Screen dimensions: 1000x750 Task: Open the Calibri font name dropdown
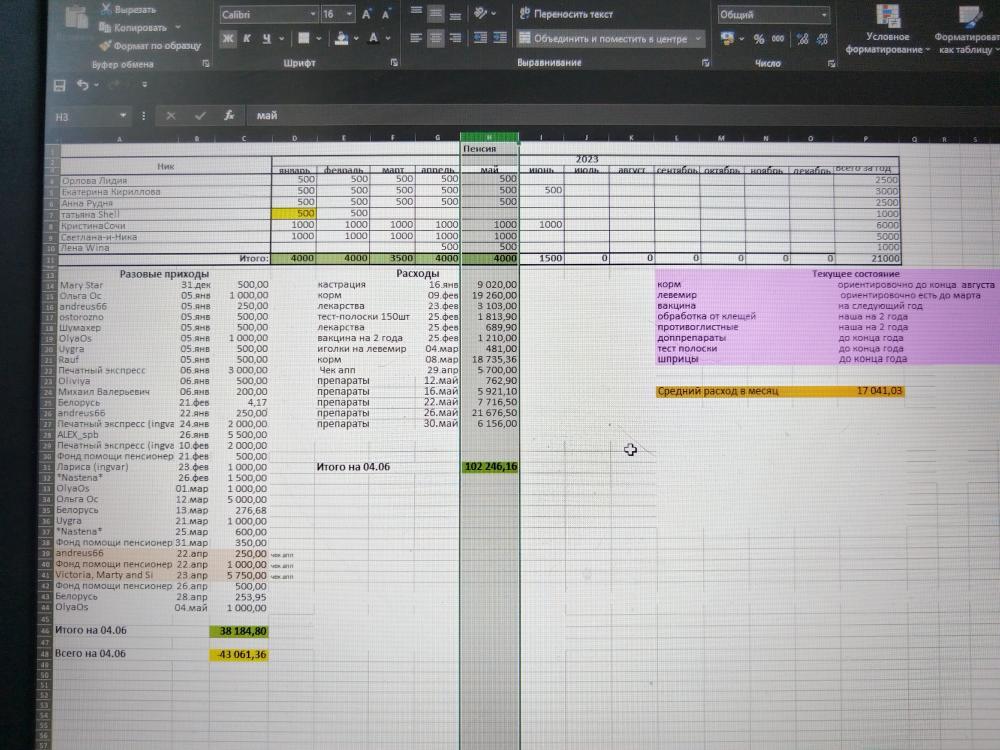313,14
